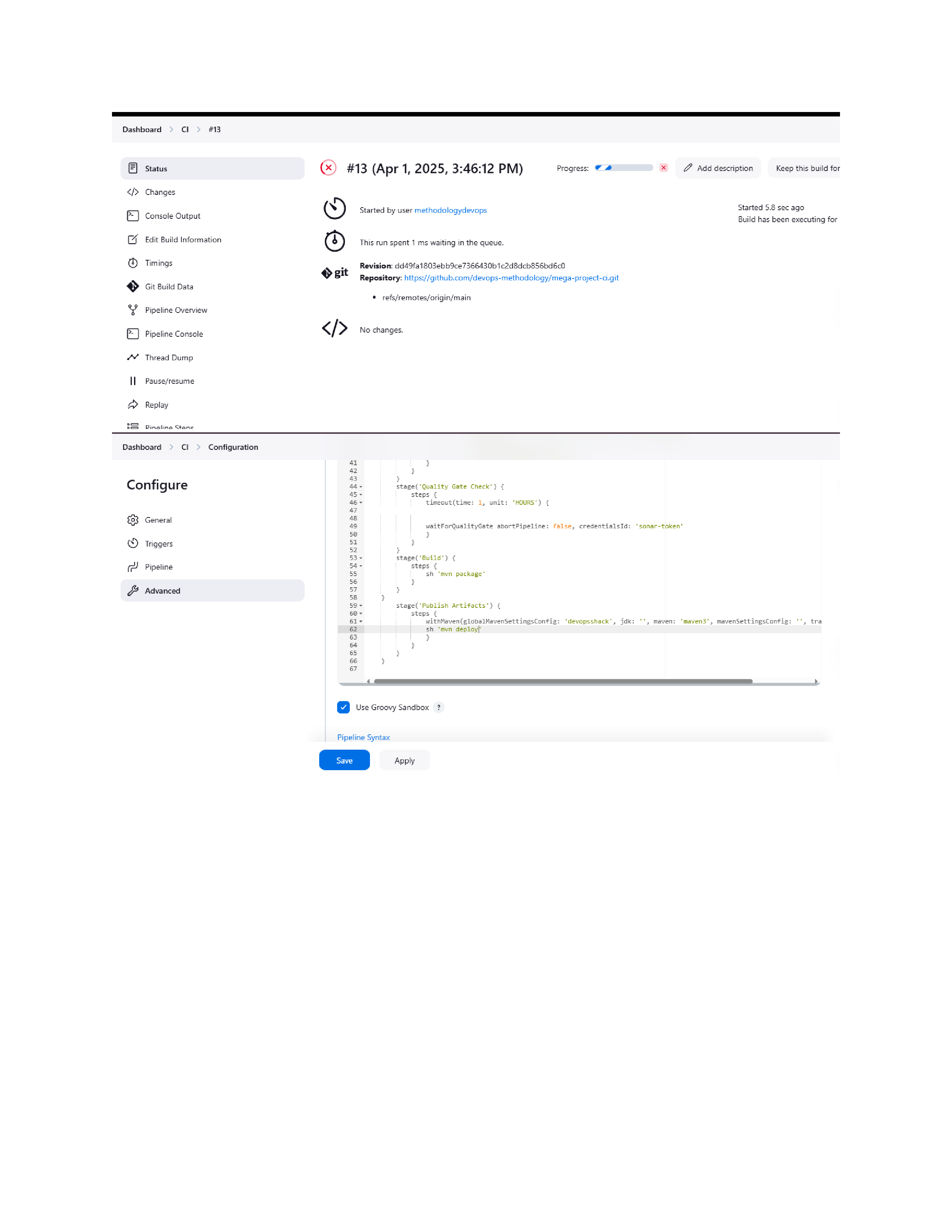Click the git logo beside Revision
This screenshot has width=952, height=1232.
click(x=335, y=273)
